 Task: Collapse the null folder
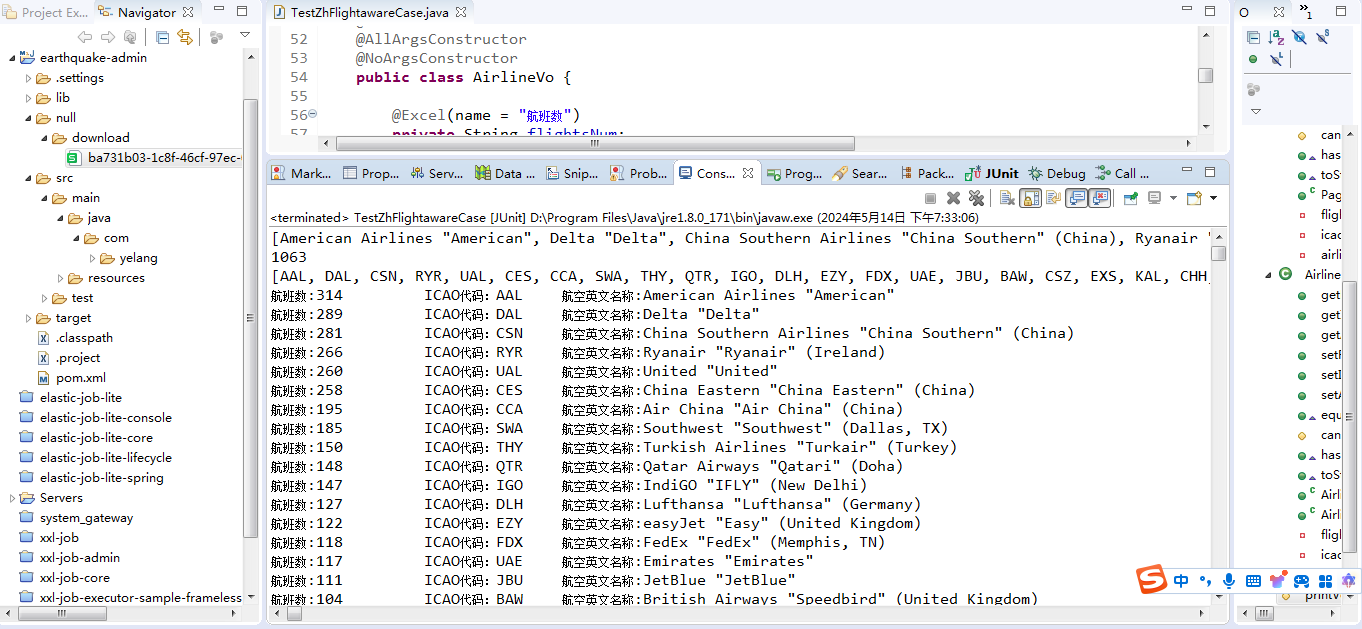click(x=29, y=118)
